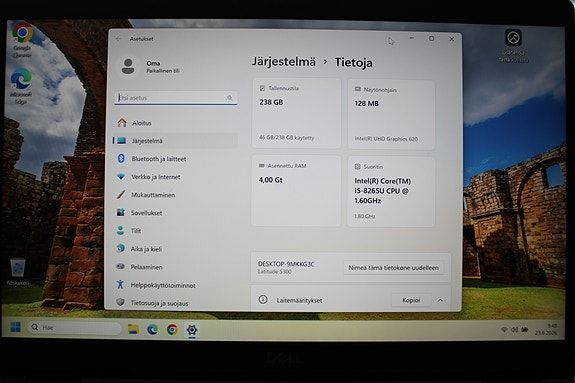Collapse the Laitemääritykset section chevron
The image size is (575, 383).
pos(440,300)
